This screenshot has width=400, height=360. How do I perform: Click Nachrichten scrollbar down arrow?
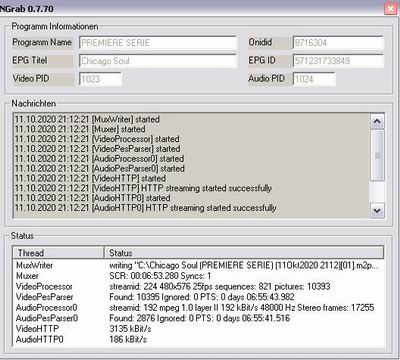pos(377,211)
